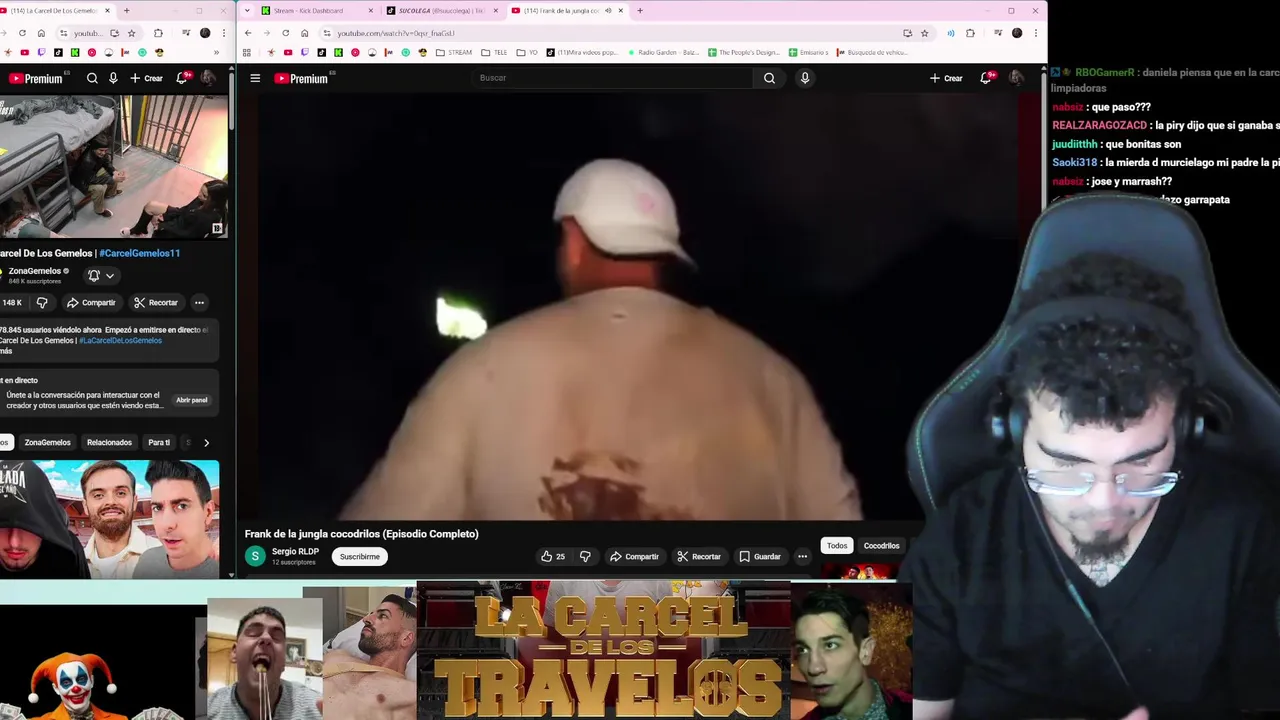1280x720 pixels.
Task: Open more actions next to Guardar
Action: (x=802, y=556)
